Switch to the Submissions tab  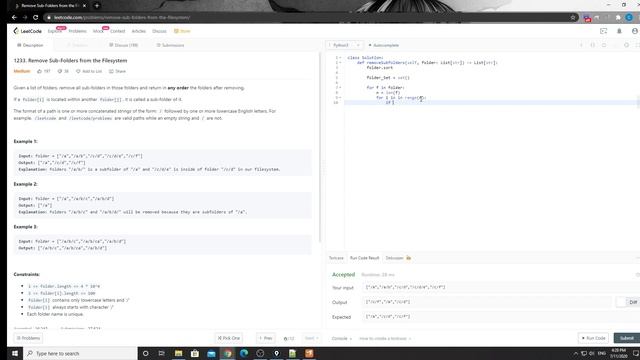[170, 45]
